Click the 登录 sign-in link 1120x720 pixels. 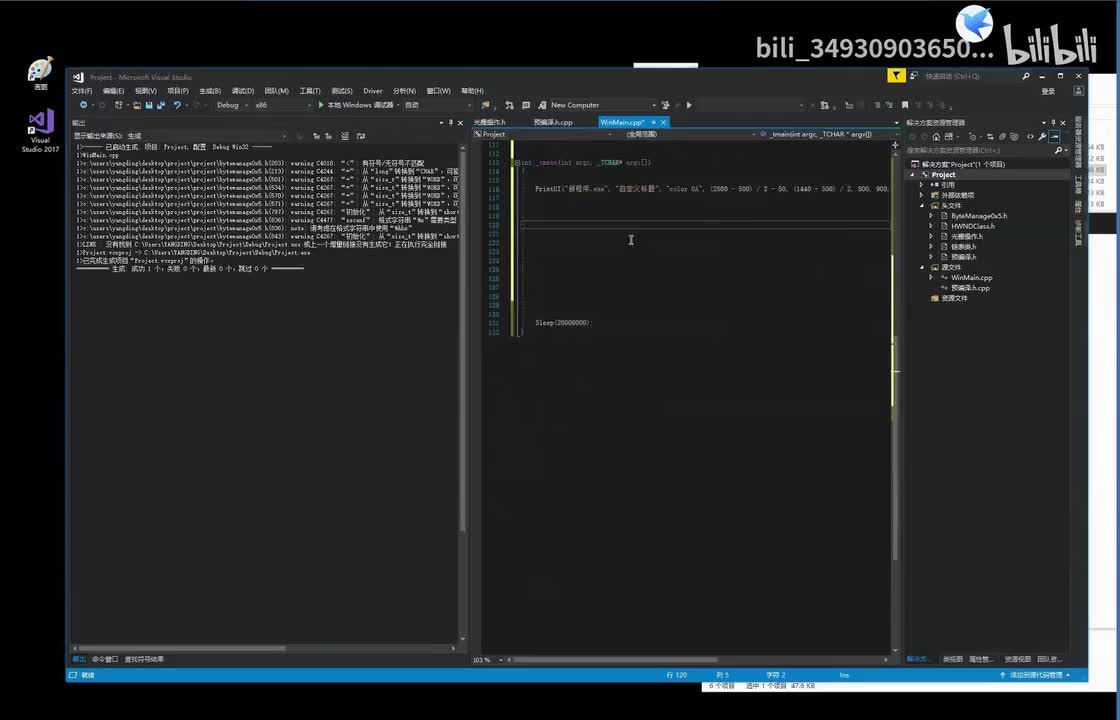click(1048, 91)
